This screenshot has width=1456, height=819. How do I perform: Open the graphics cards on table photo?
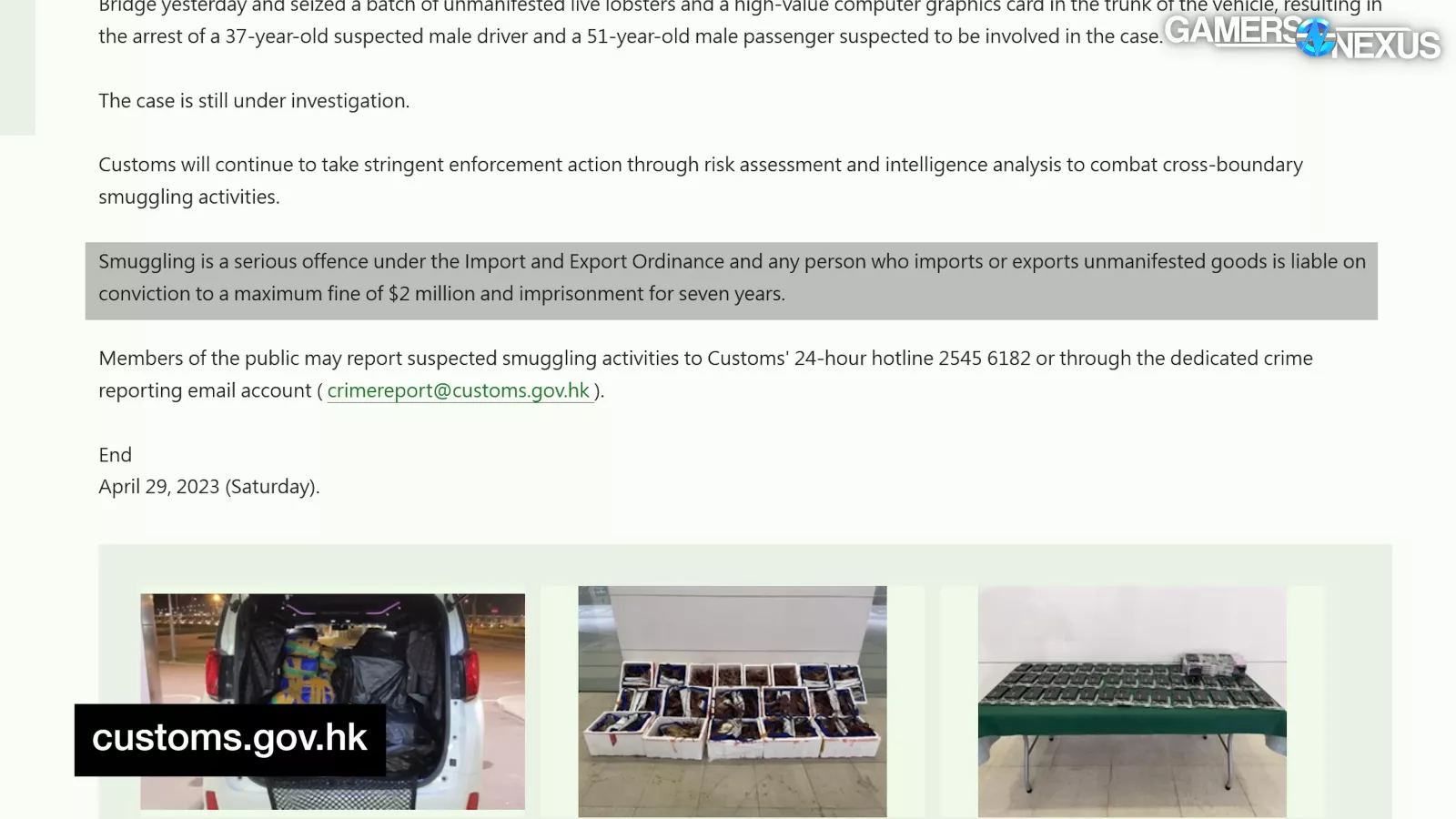pos(1132,702)
